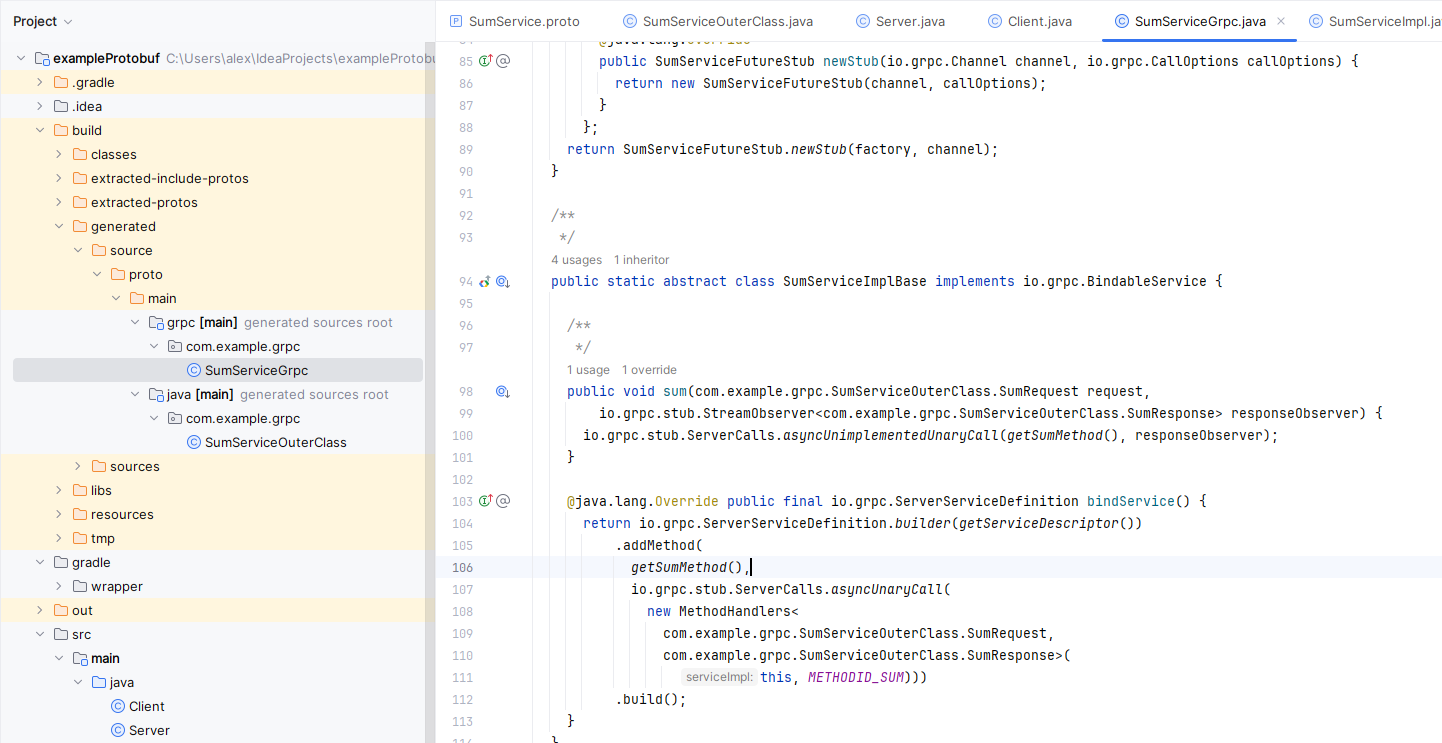The image size is (1442, 743).
Task: Click the Client.java class icon in tab
Action: [995, 21]
